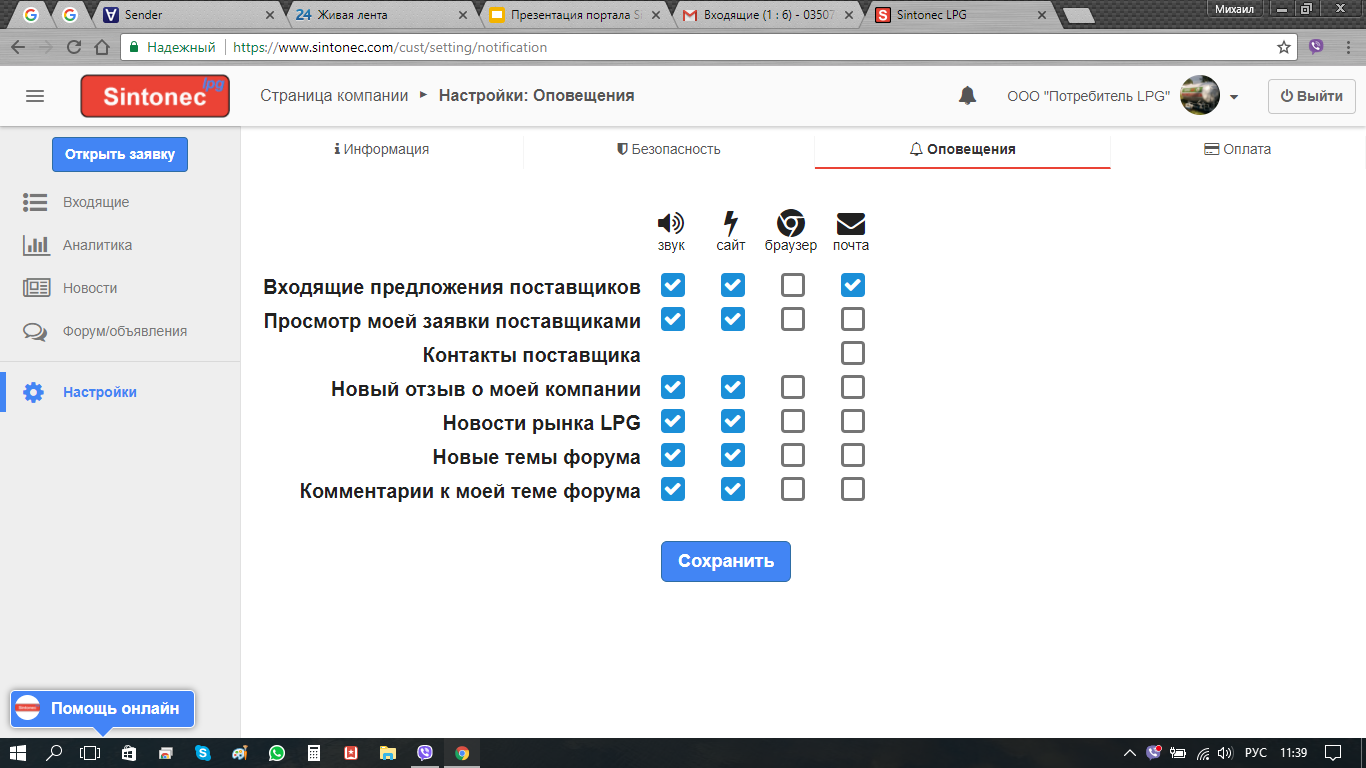1366x768 pixels.
Task: Click the sound speaker column icon
Action: tap(671, 224)
